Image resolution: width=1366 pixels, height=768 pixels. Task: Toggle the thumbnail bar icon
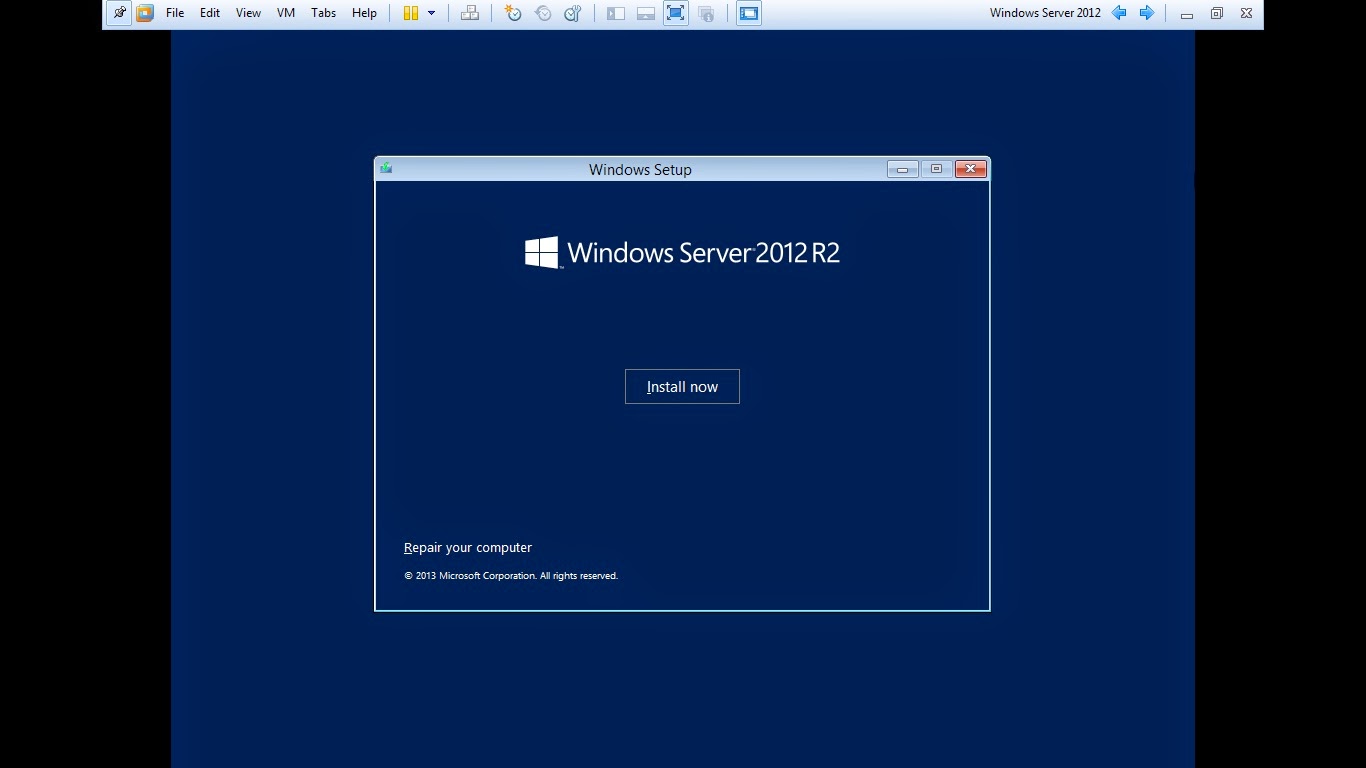pyautogui.click(x=646, y=13)
